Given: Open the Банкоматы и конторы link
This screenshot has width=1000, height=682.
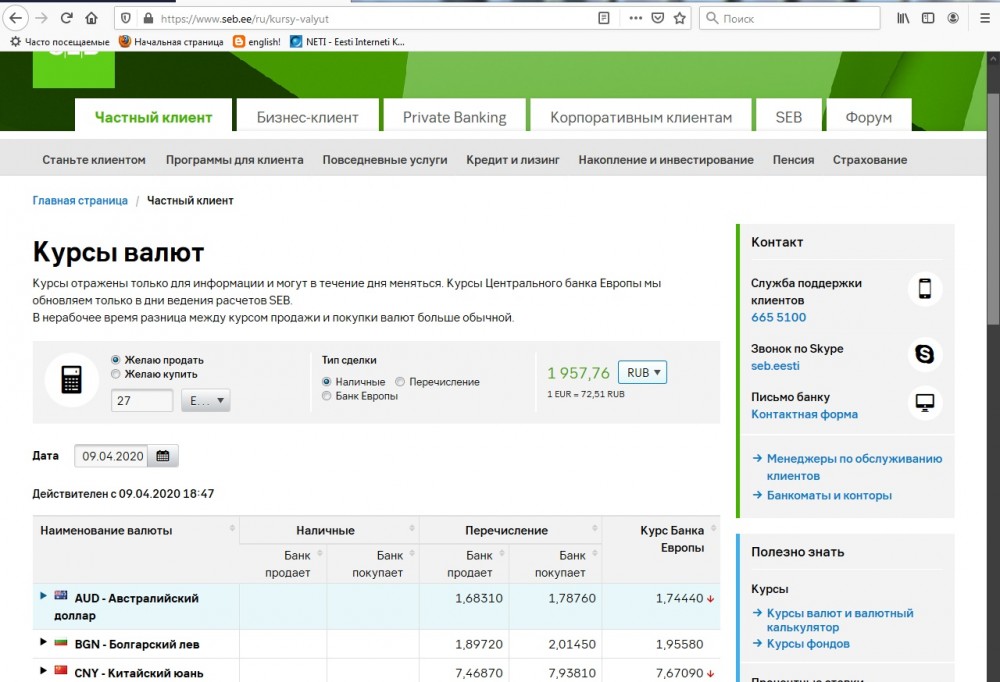Looking at the screenshot, I should tap(829, 495).
